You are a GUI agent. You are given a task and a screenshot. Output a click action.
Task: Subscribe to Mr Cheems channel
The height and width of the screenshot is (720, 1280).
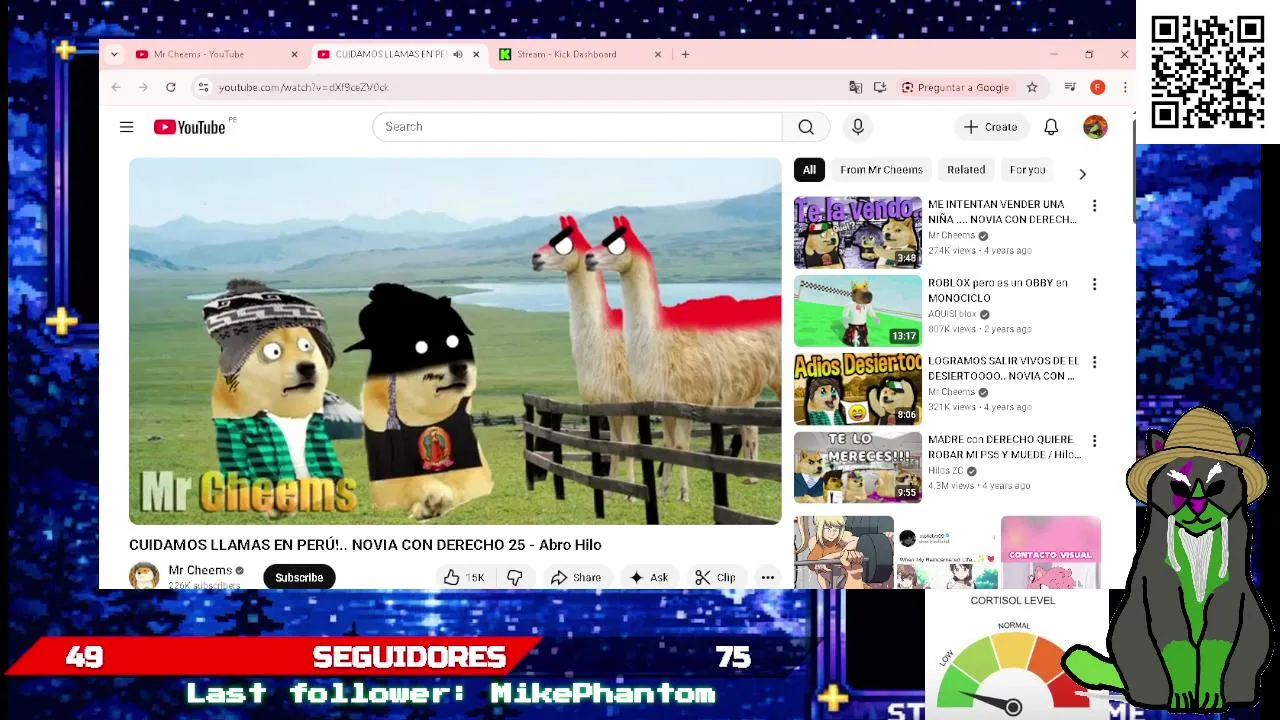(x=299, y=577)
